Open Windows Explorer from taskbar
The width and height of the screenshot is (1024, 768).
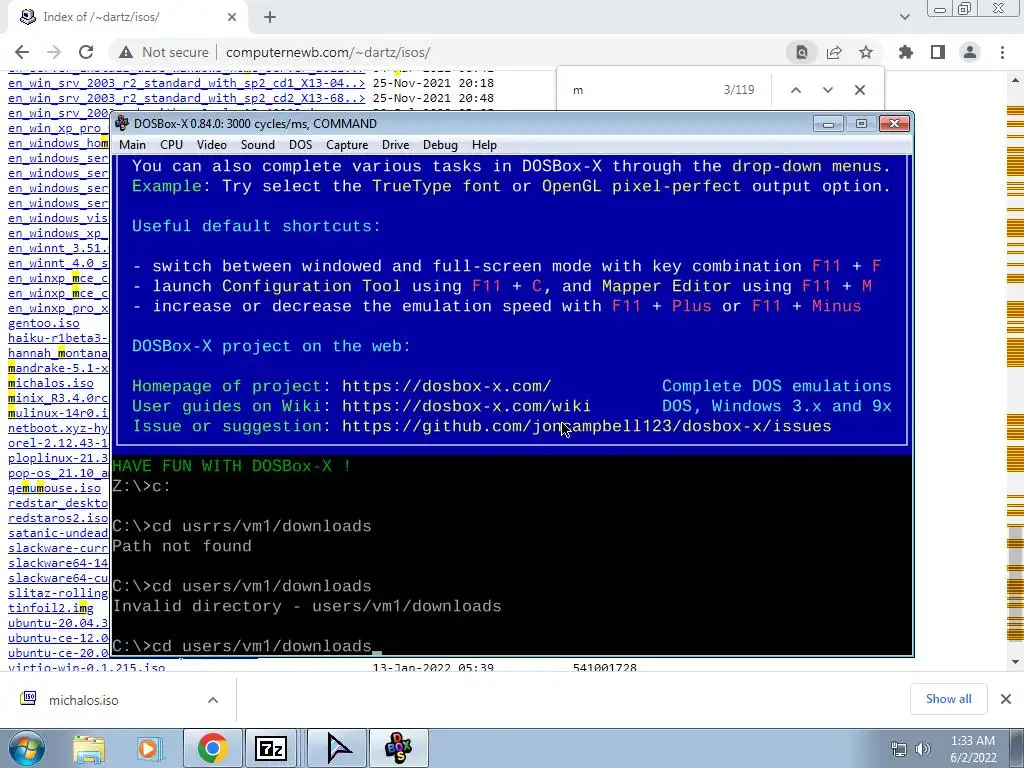[x=89, y=748]
